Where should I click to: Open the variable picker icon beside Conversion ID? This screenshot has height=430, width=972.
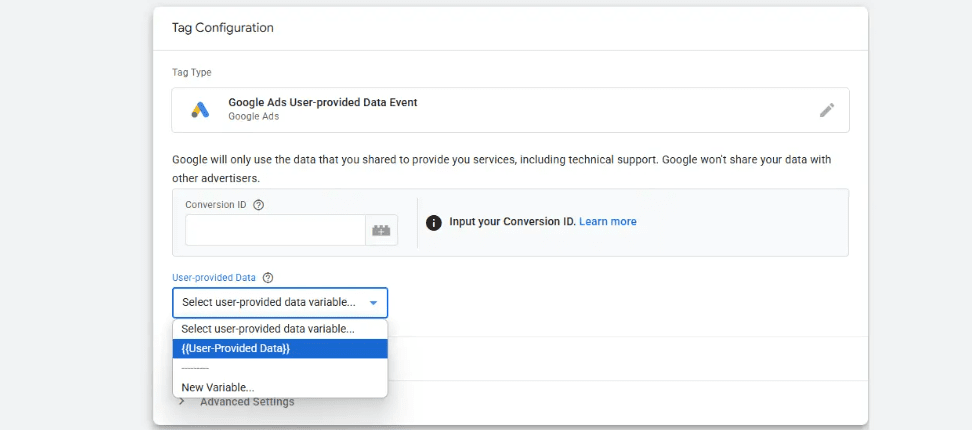[x=381, y=230]
